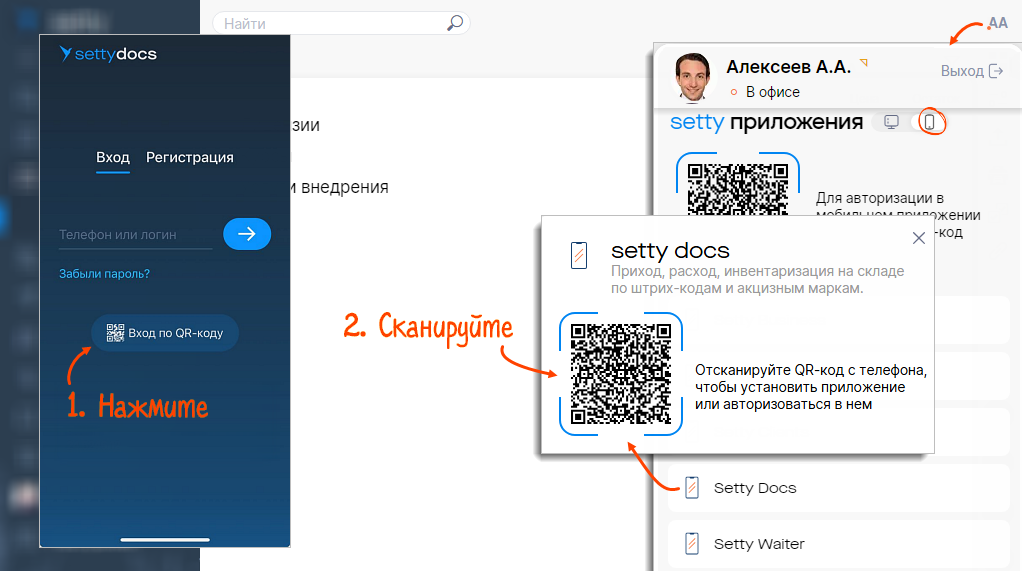The image size is (1022, 571).
Task: Click the search magnifier icon
Action: pyautogui.click(x=455, y=23)
